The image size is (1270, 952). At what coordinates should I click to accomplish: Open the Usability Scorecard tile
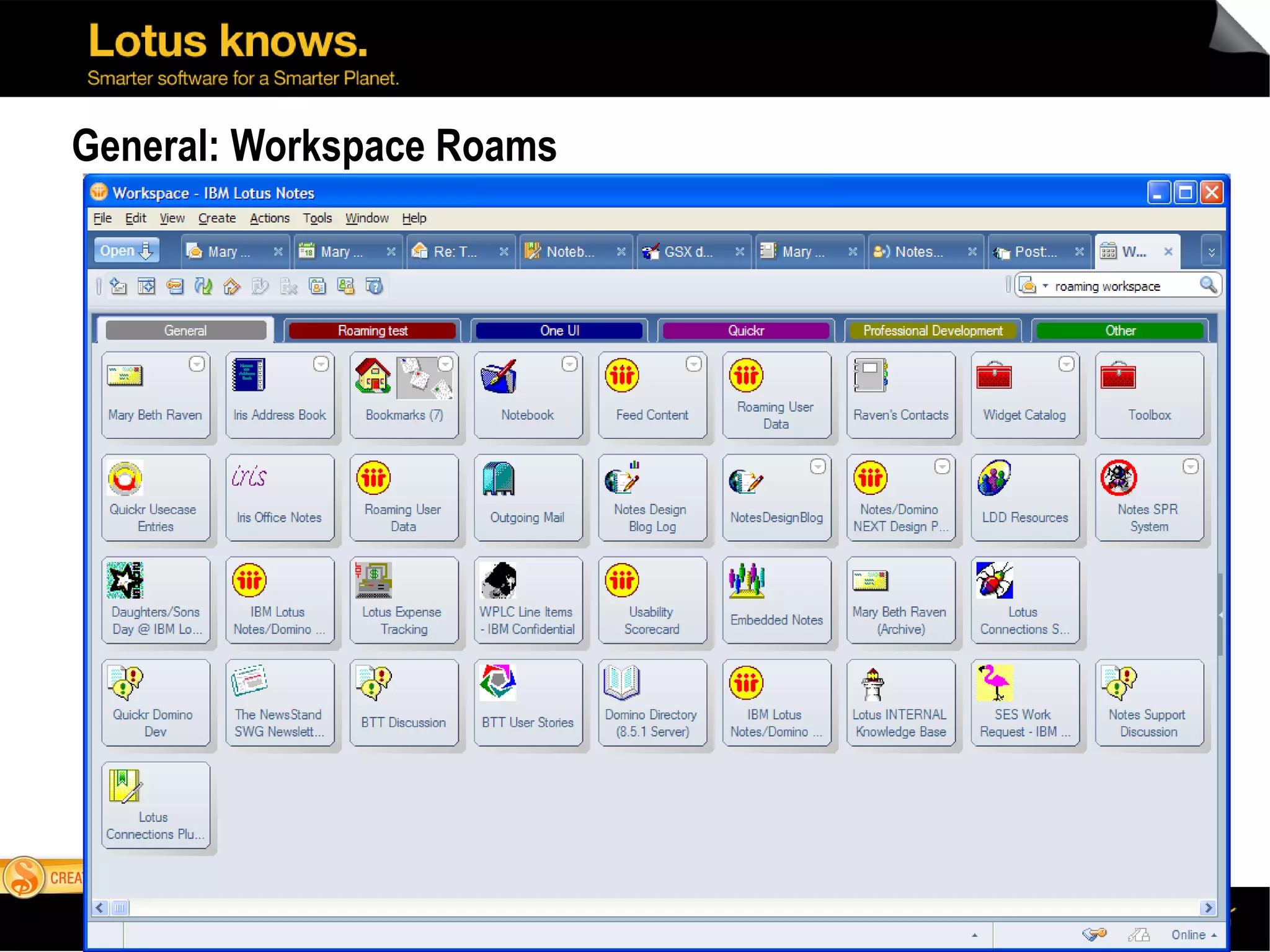click(652, 600)
